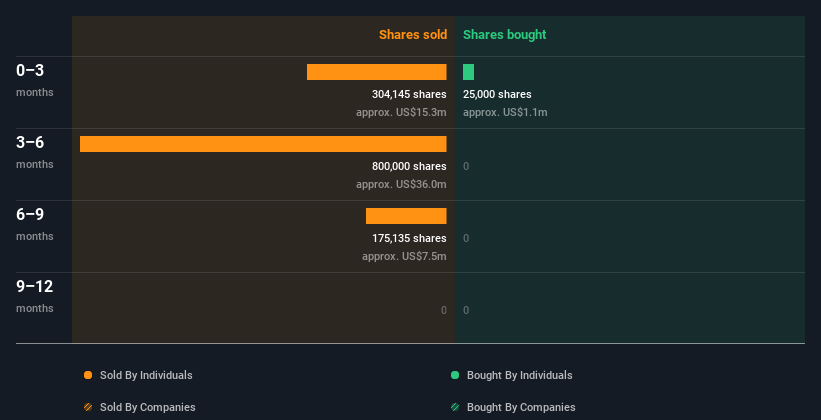Click the striped Sold By Companies legend icon
Viewport: 821px width, 420px height.
(x=88, y=407)
